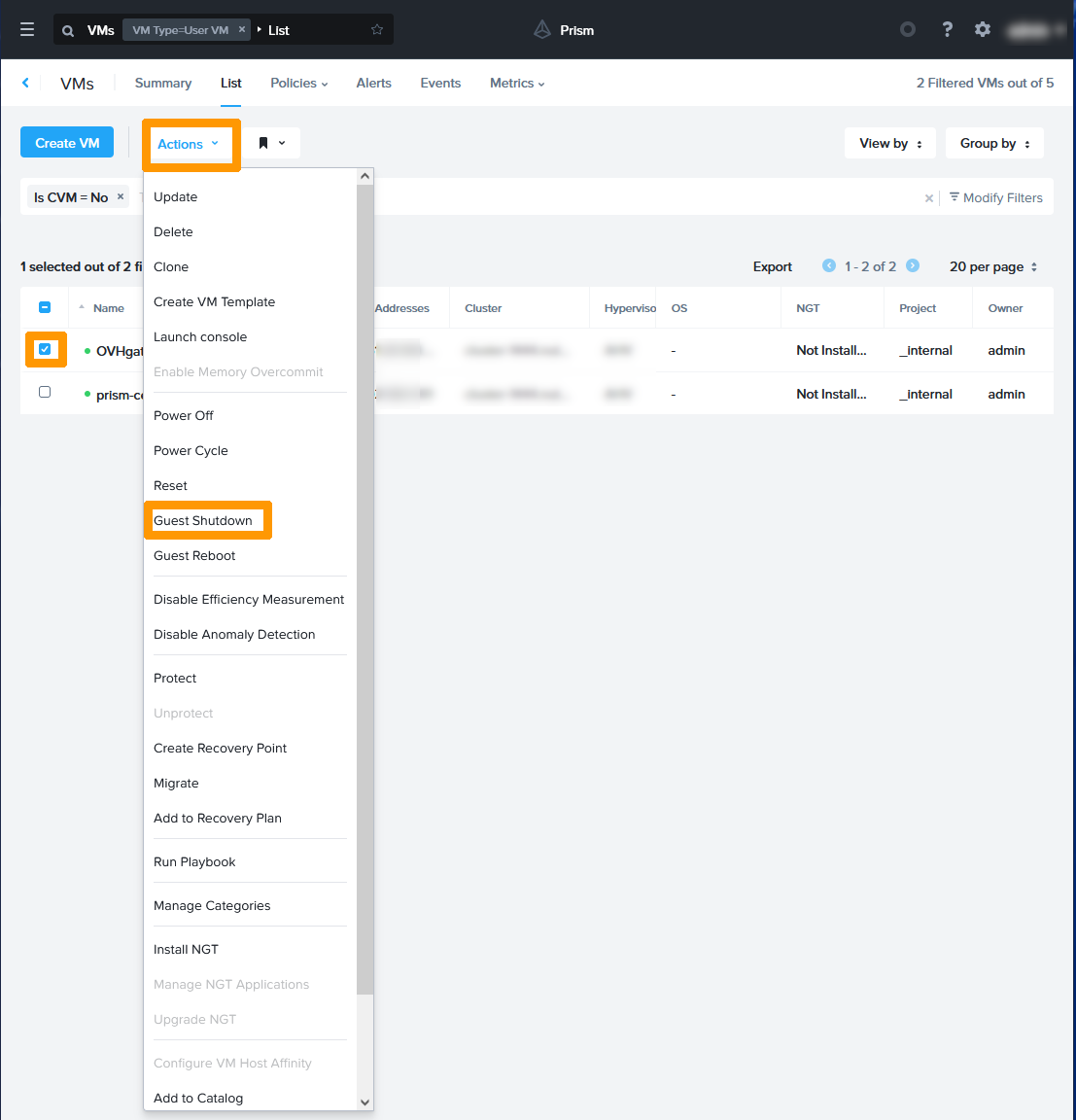Click the Modify Filters link

click(995, 197)
